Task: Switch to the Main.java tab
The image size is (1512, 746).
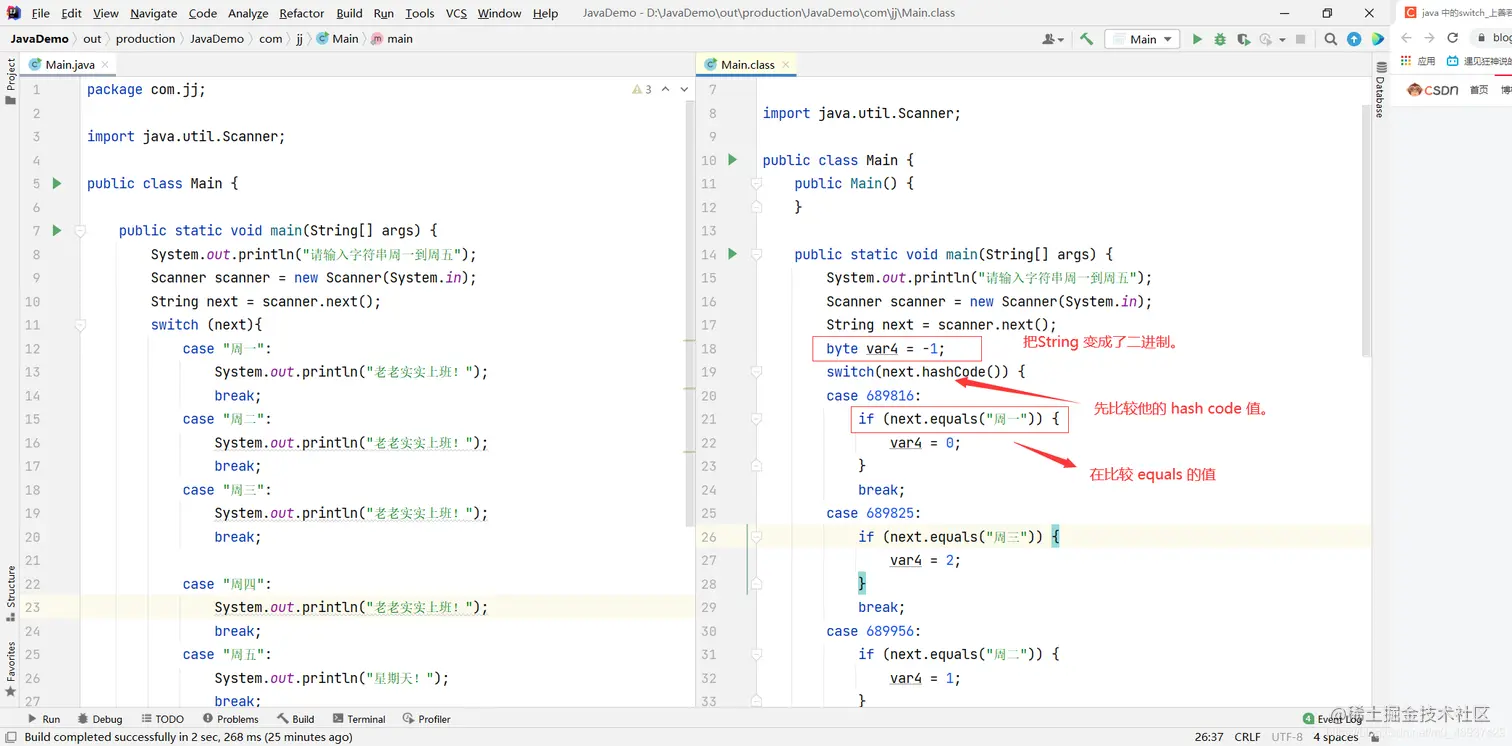Action: point(69,64)
